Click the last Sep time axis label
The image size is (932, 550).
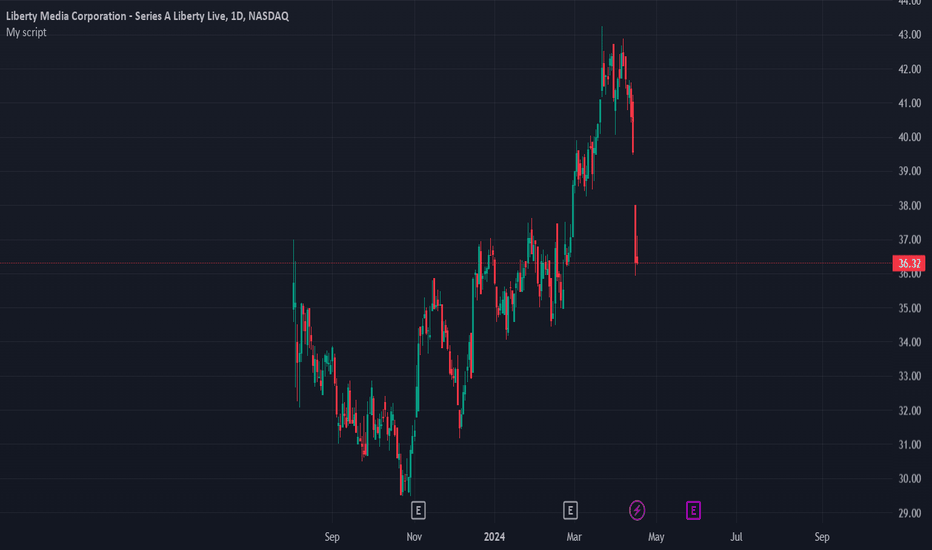point(821,537)
